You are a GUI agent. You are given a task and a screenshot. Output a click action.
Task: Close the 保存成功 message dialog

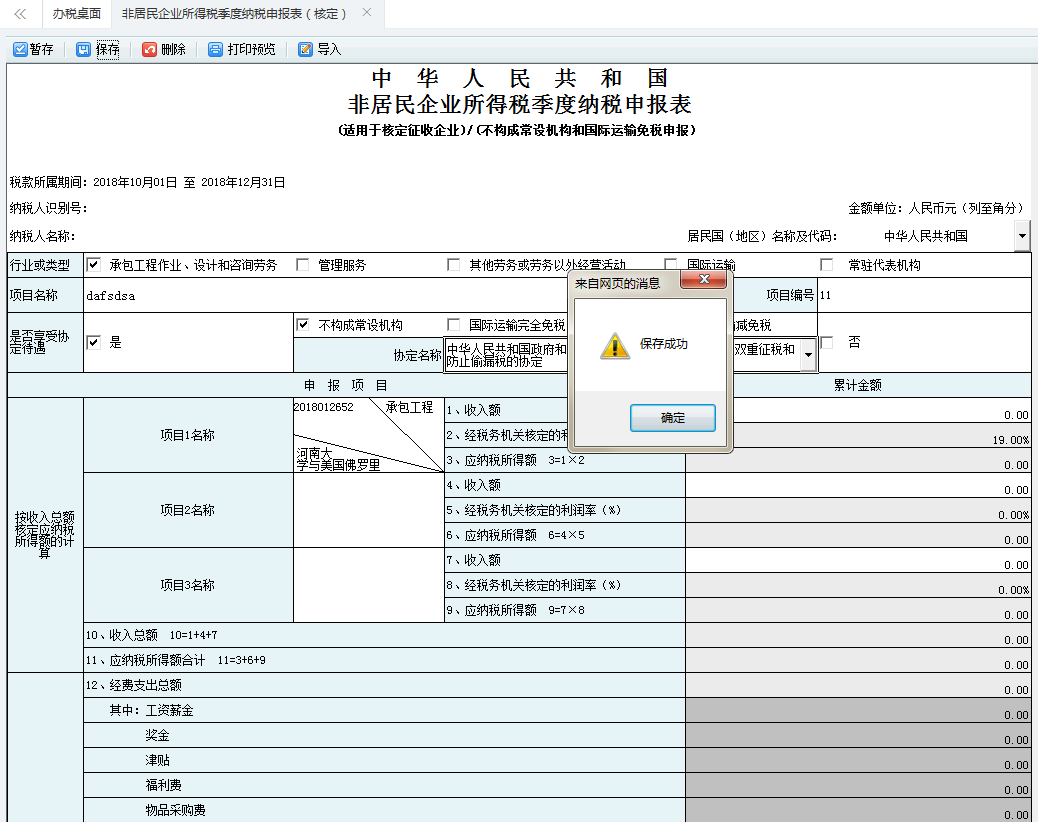[704, 280]
